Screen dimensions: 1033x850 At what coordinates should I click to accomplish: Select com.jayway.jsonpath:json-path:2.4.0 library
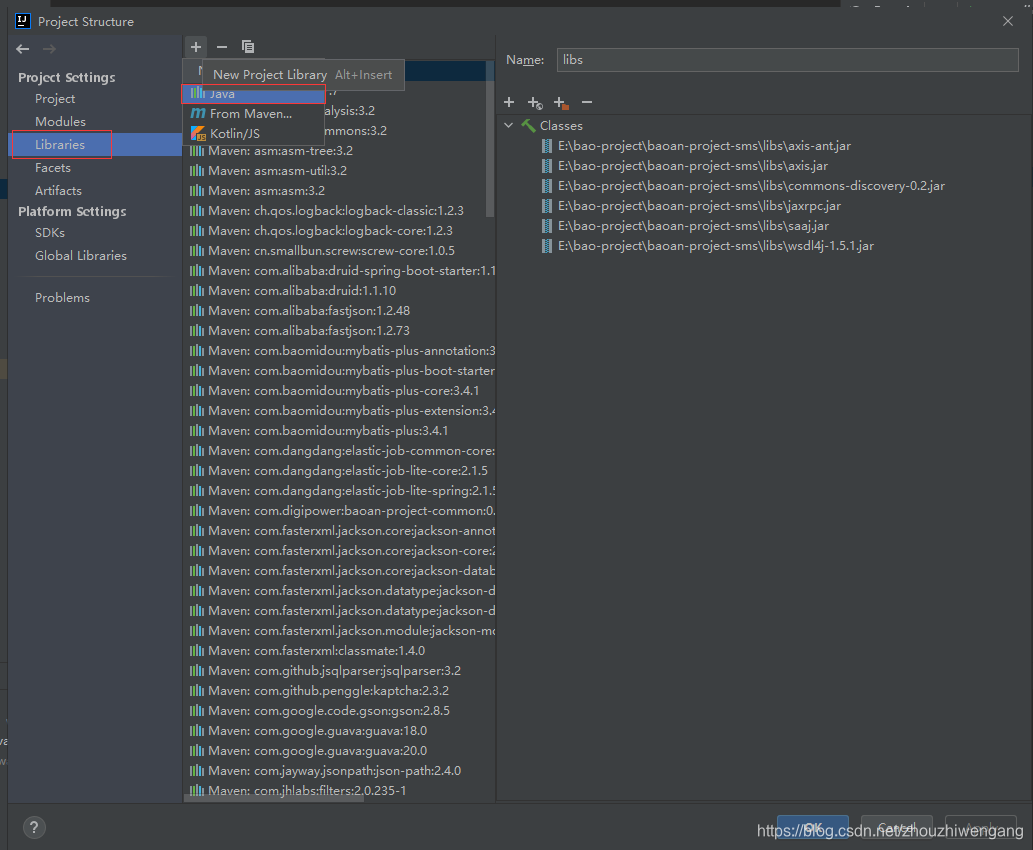(x=325, y=771)
